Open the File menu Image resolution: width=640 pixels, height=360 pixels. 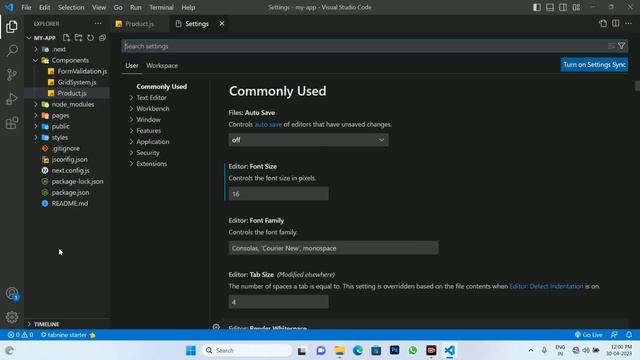coord(26,7)
